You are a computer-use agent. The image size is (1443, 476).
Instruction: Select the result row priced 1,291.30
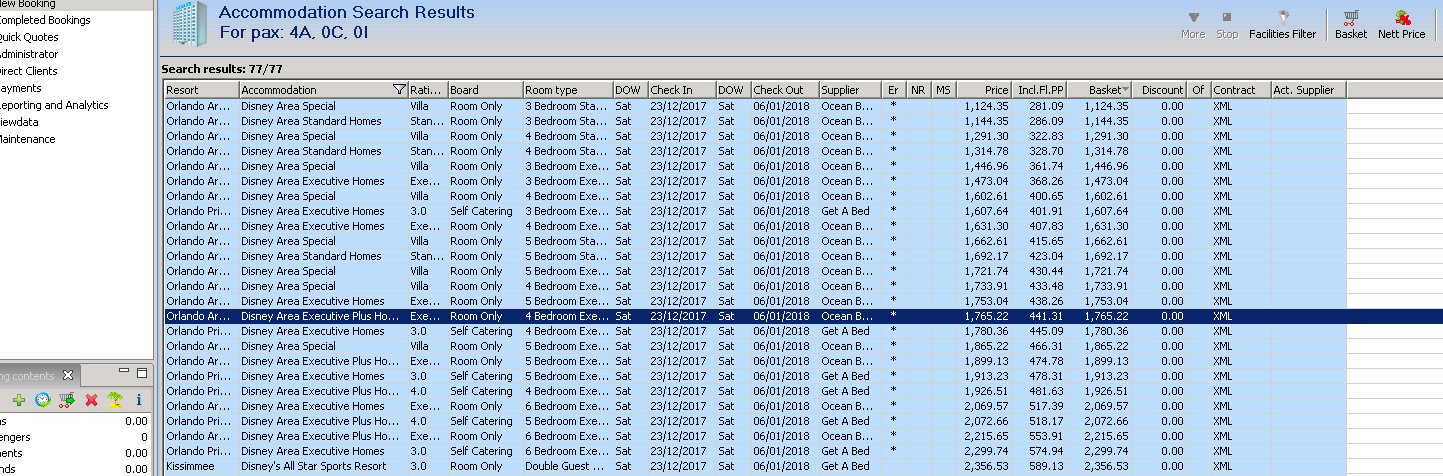point(755,136)
